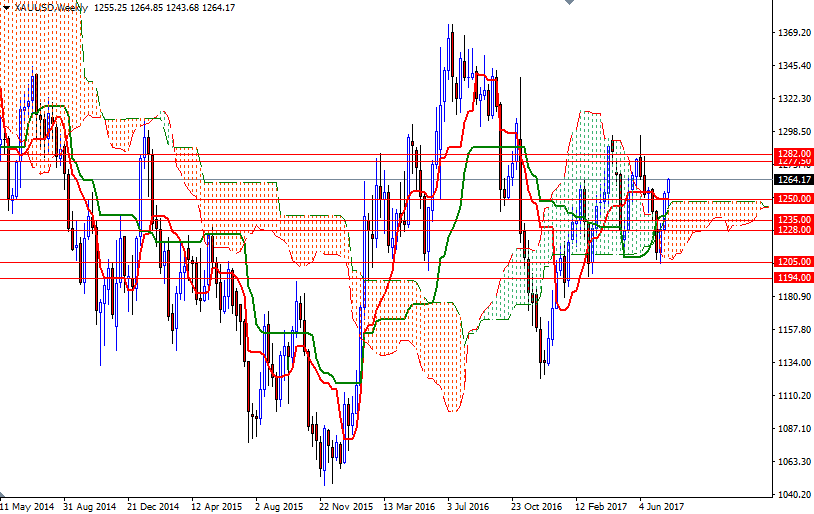Click the 12 Feb 2017 date label
The height and width of the screenshot is (514, 814).
601,506
